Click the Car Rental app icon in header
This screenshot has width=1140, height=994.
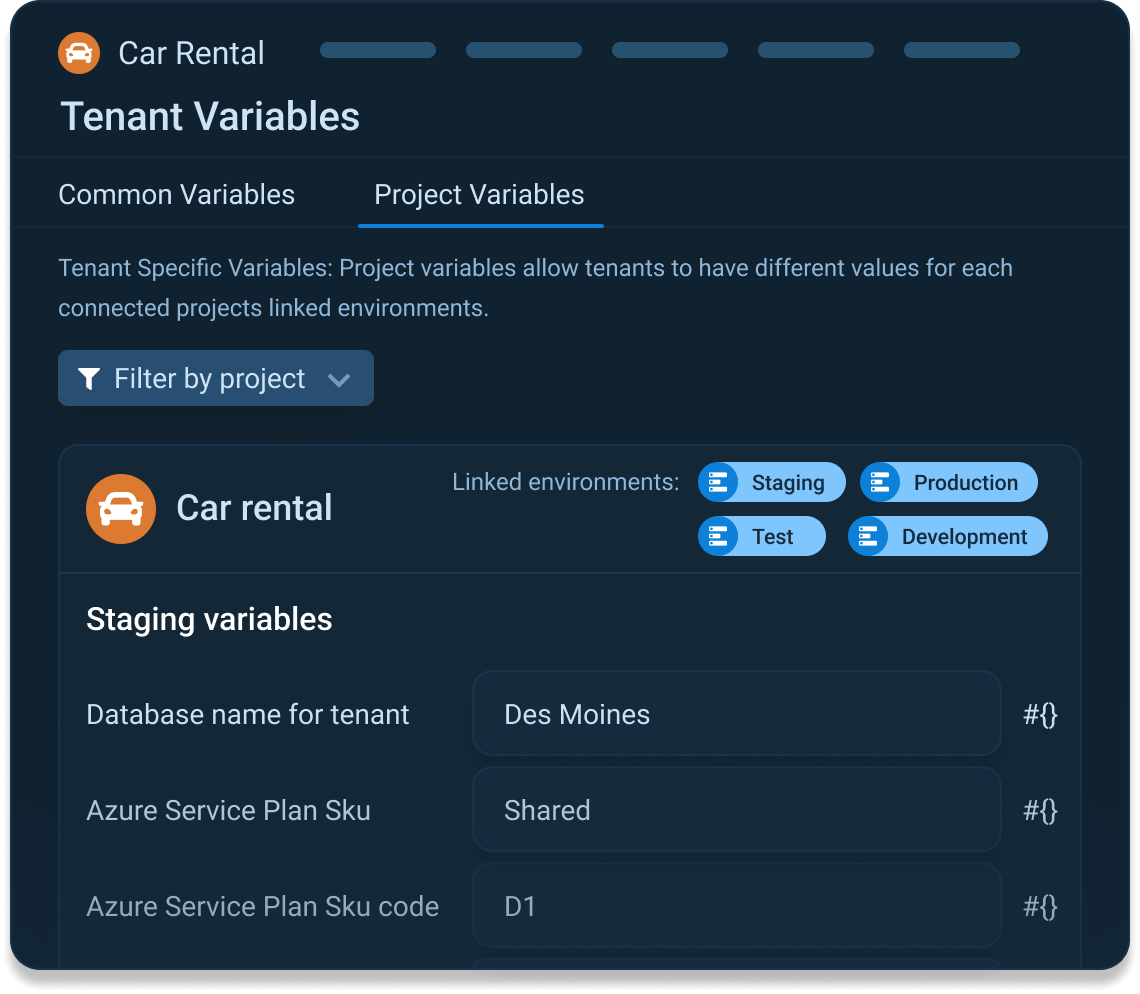[78, 53]
